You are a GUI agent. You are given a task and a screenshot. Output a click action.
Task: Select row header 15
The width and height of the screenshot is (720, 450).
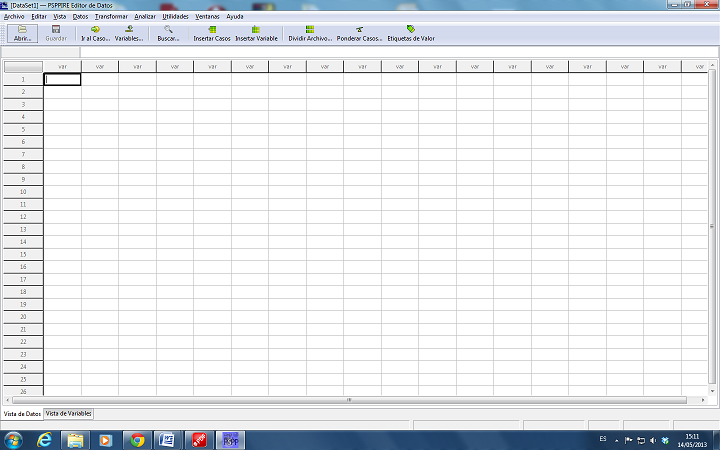23,254
